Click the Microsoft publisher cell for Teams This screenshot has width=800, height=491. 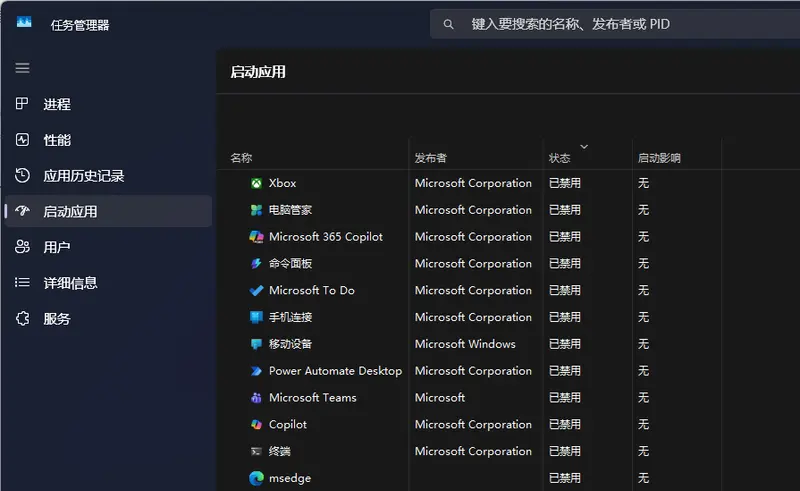coord(439,398)
